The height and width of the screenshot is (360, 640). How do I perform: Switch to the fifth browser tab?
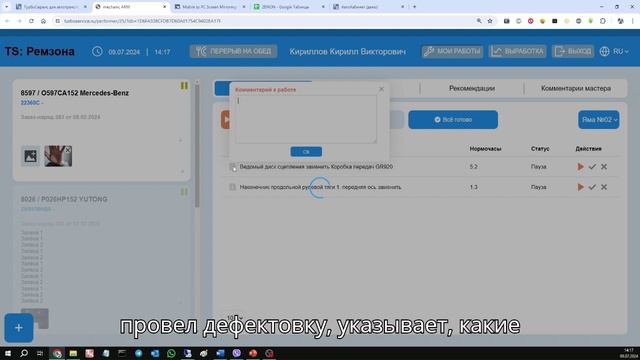point(369,7)
